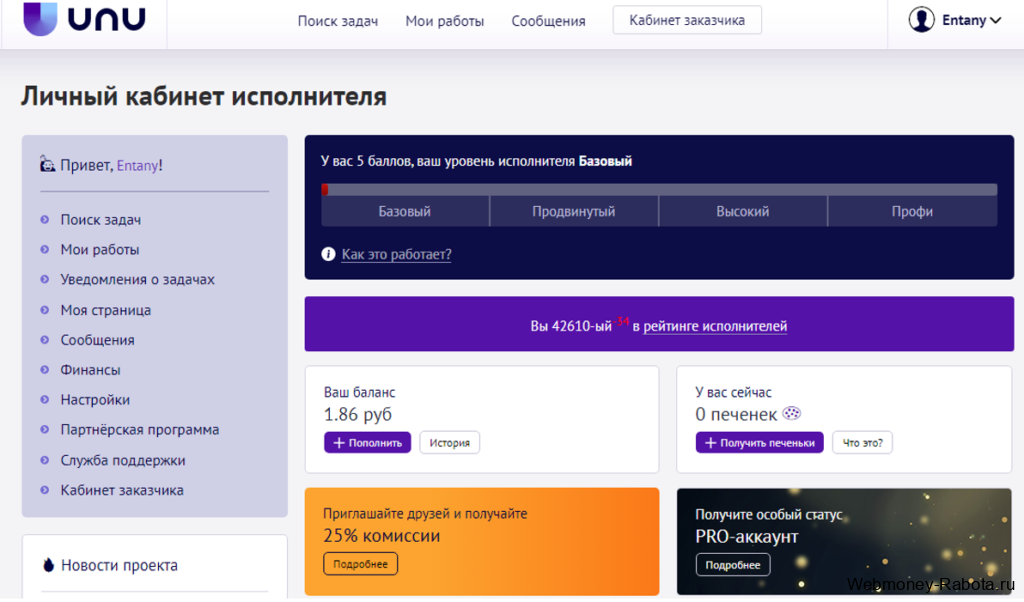
Task: Click the Entany username link in greeting
Action: tap(137, 166)
